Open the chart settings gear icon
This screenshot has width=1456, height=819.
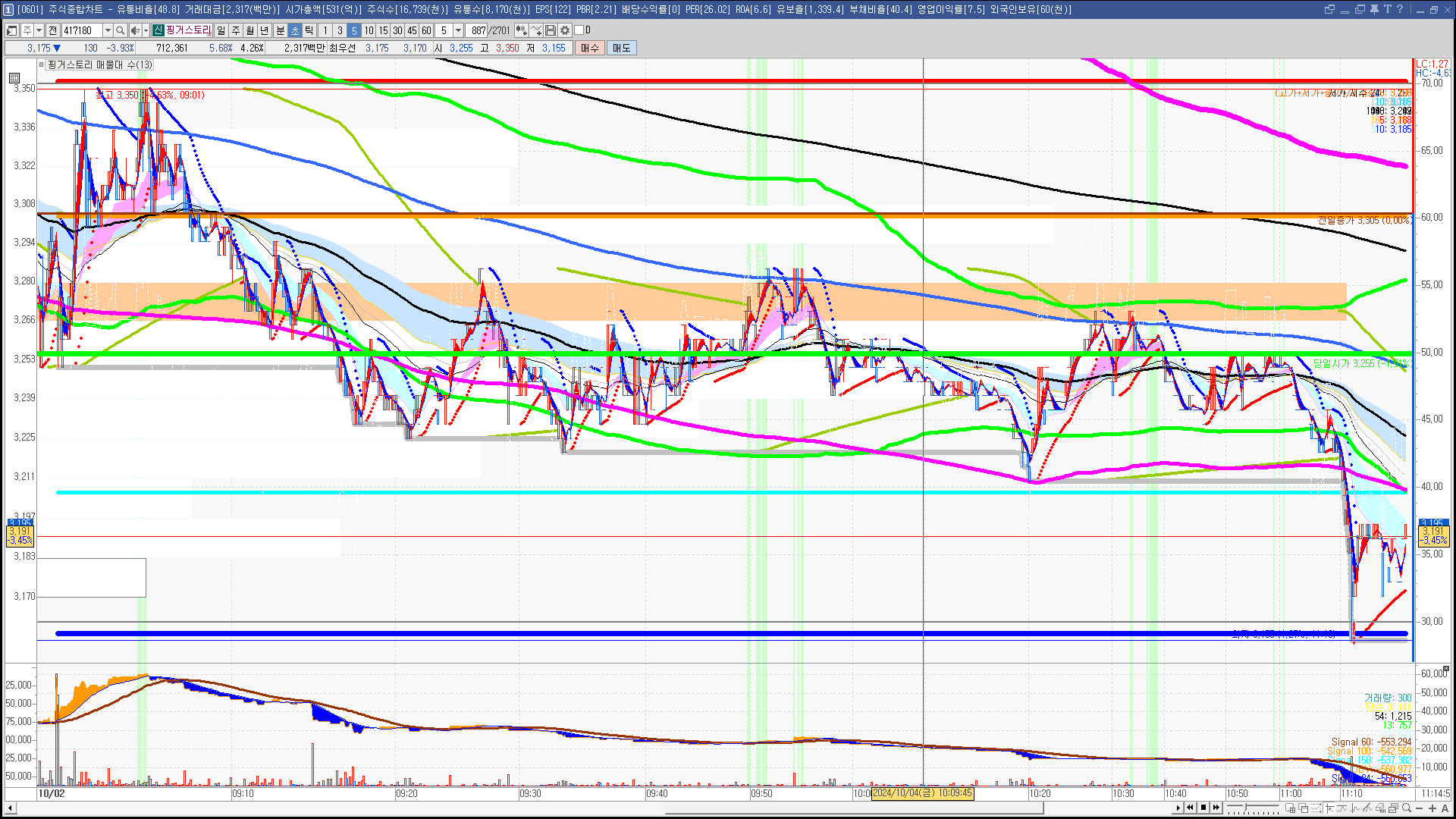click(565, 30)
